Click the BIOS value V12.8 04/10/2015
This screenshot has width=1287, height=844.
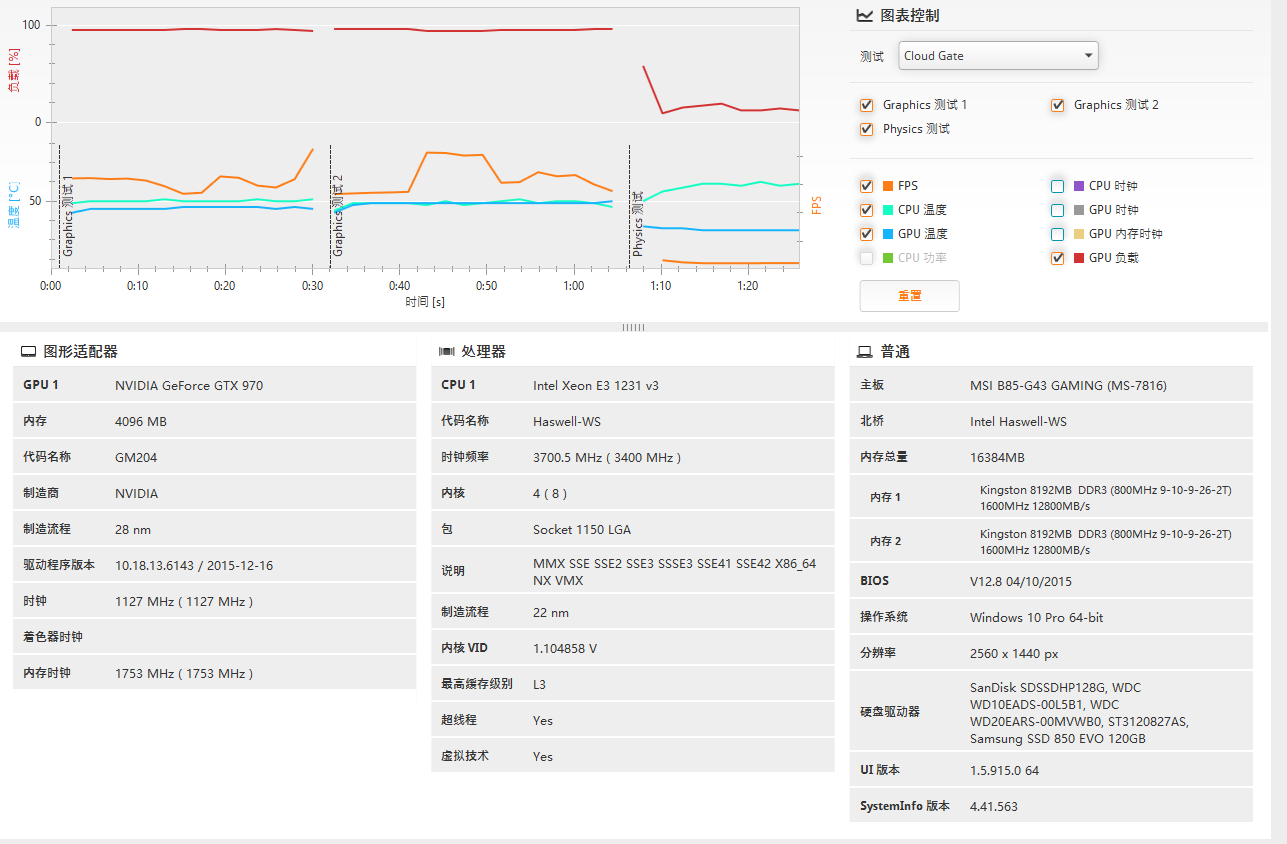click(1022, 581)
